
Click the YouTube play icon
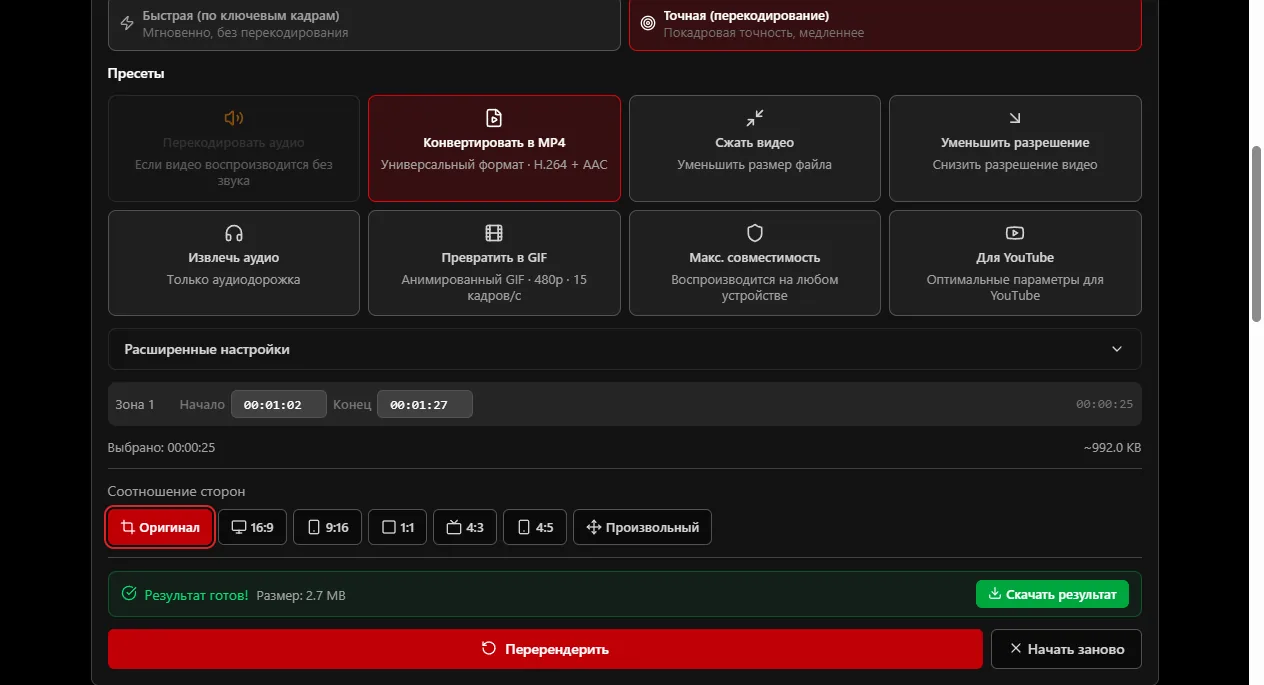1015,233
